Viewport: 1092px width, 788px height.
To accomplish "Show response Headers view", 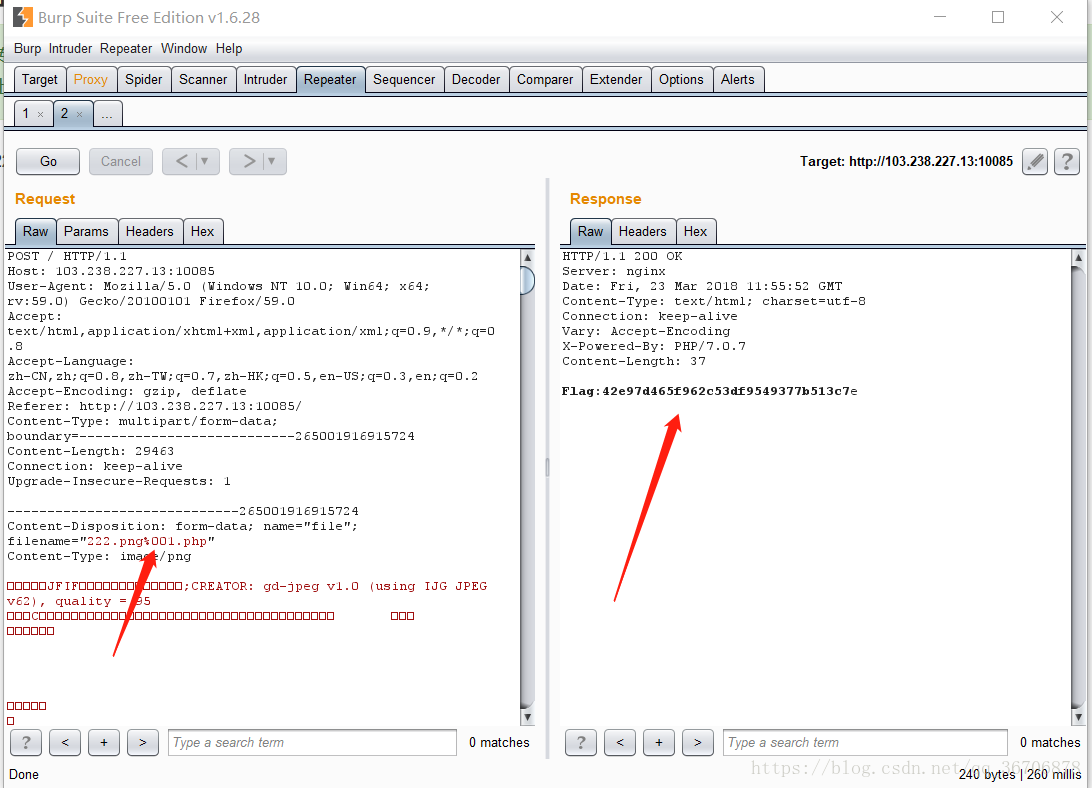I will pos(643,231).
